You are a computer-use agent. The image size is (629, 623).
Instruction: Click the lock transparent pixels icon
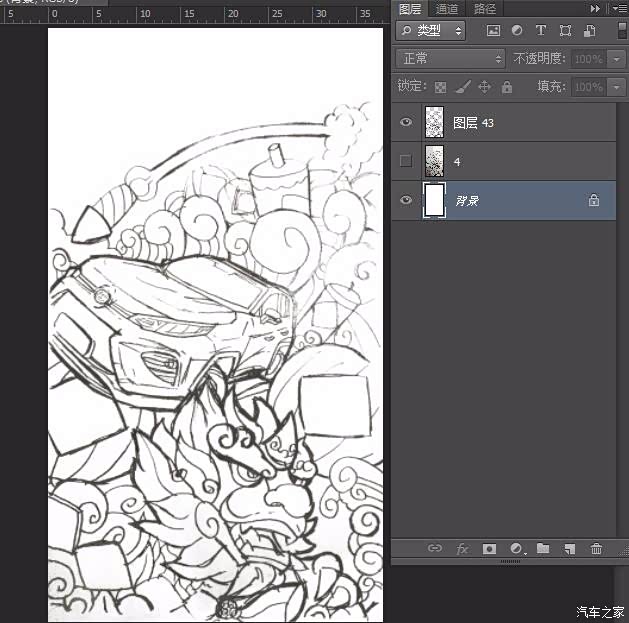(440, 87)
